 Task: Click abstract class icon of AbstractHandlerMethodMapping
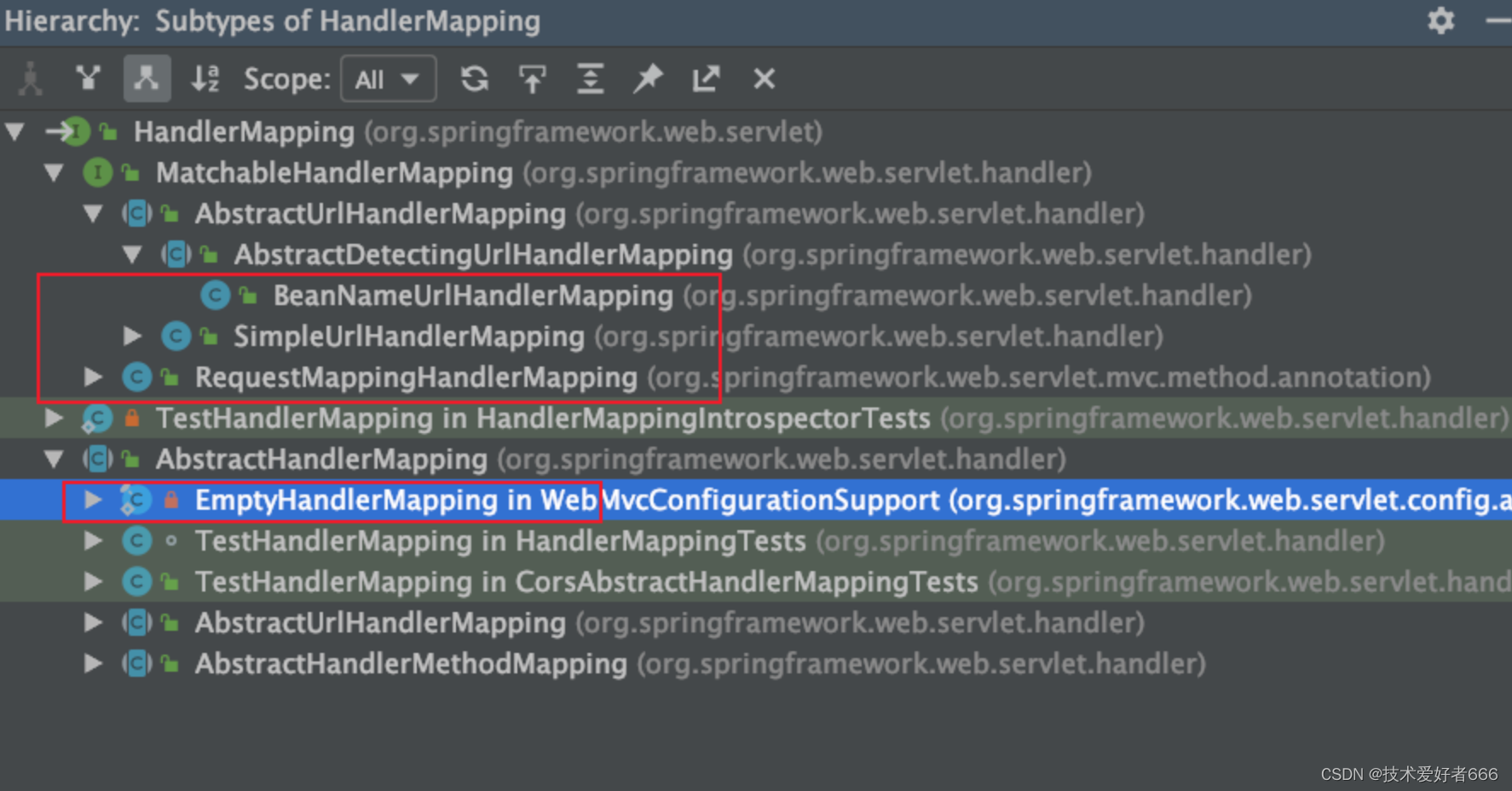coord(136,664)
